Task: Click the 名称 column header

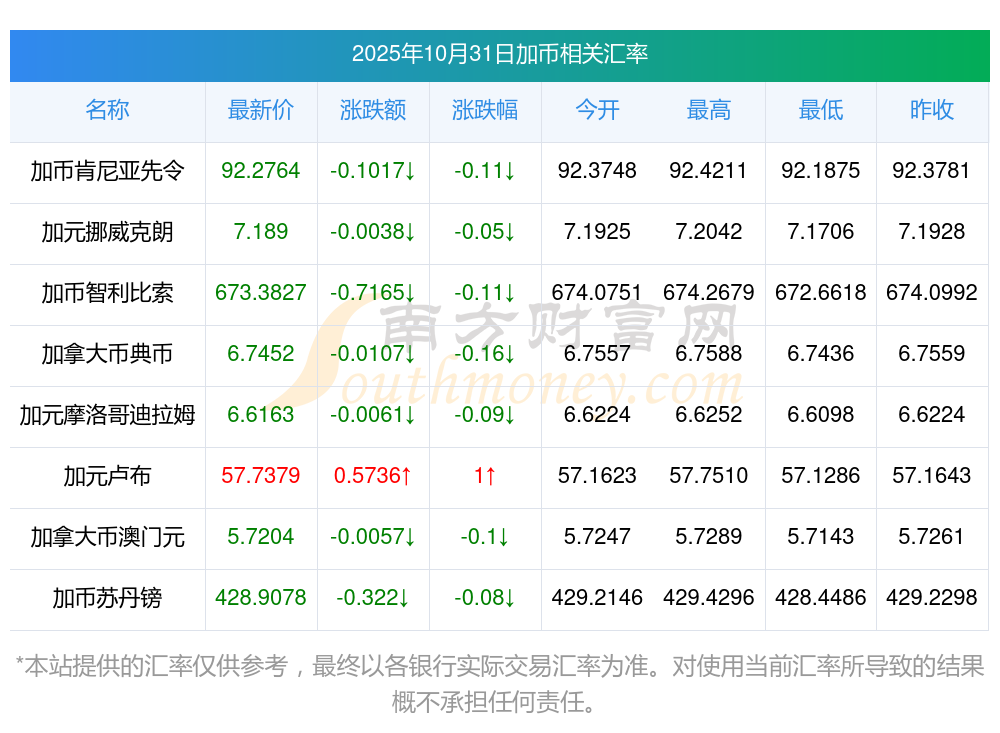Action: (107, 110)
